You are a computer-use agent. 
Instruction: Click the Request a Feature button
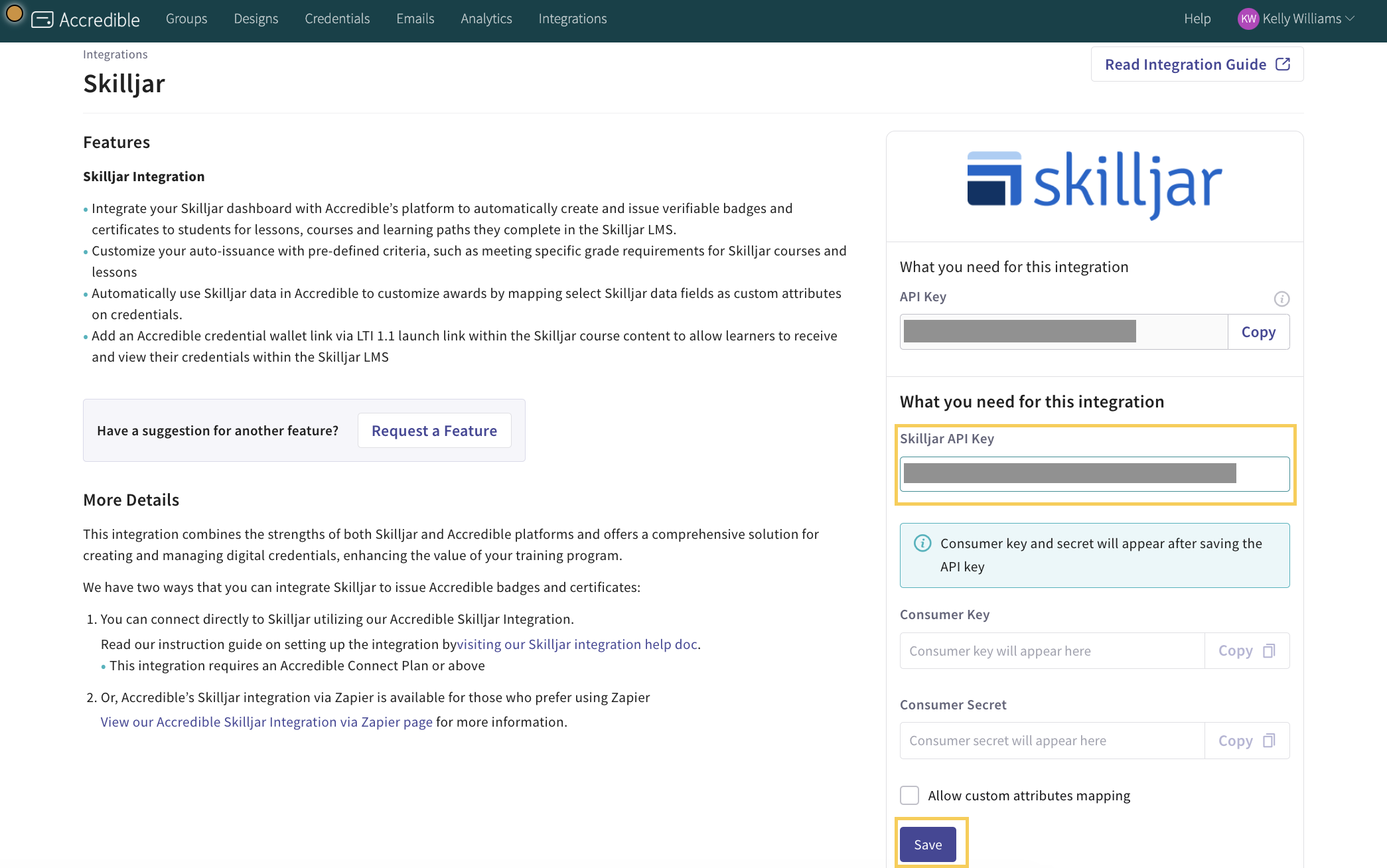[x=434, y=431]
